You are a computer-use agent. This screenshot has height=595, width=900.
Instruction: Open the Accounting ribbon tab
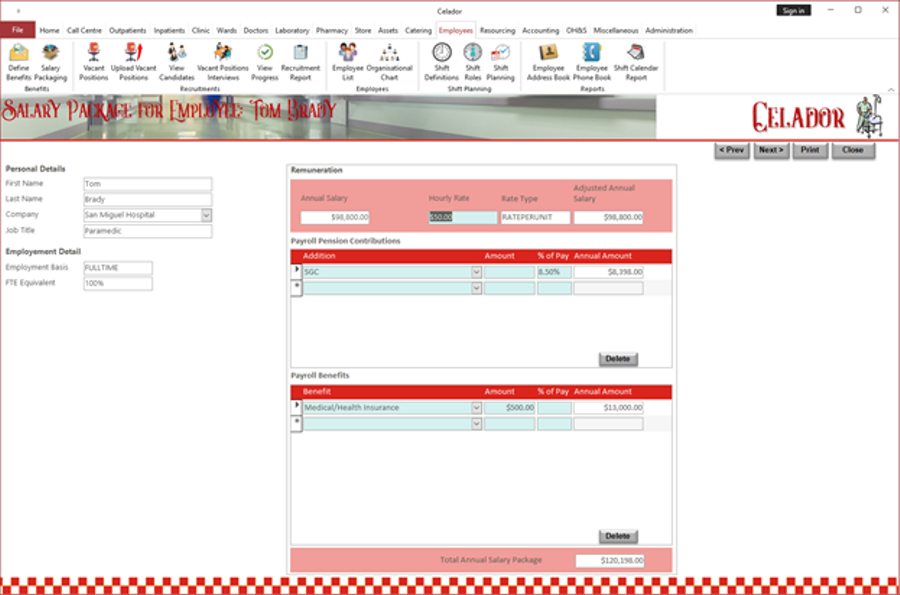coord(541,31)
